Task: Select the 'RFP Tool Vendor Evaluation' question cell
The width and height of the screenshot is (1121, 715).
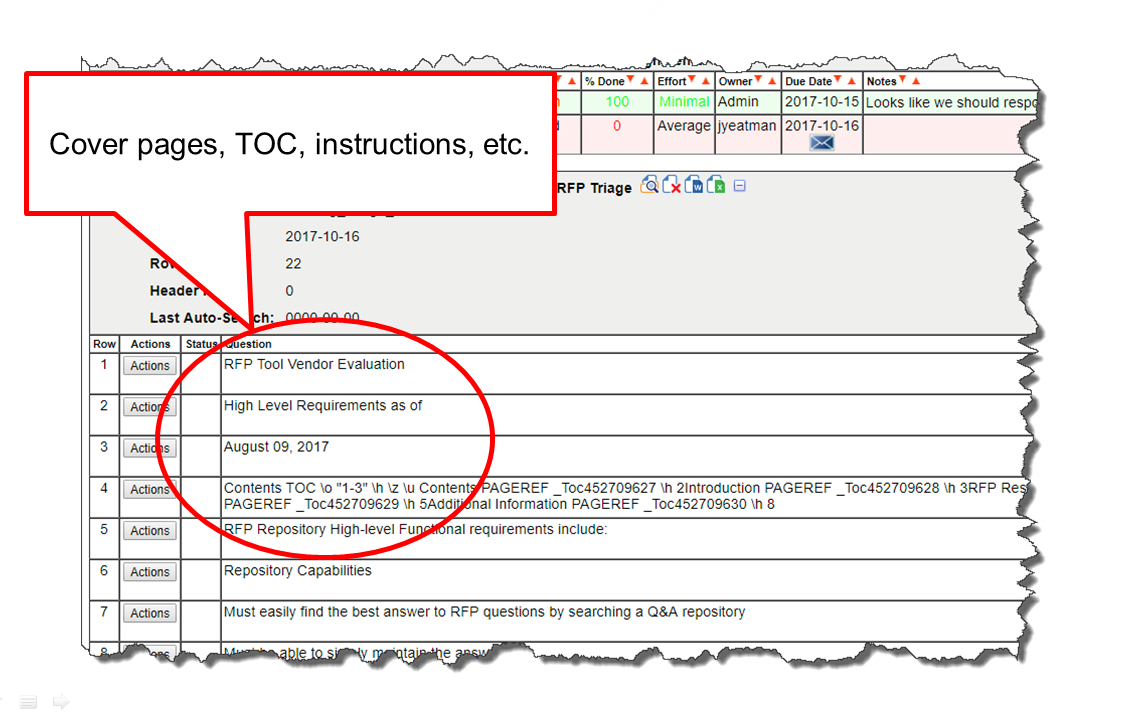Action: (x=314, y=365)
